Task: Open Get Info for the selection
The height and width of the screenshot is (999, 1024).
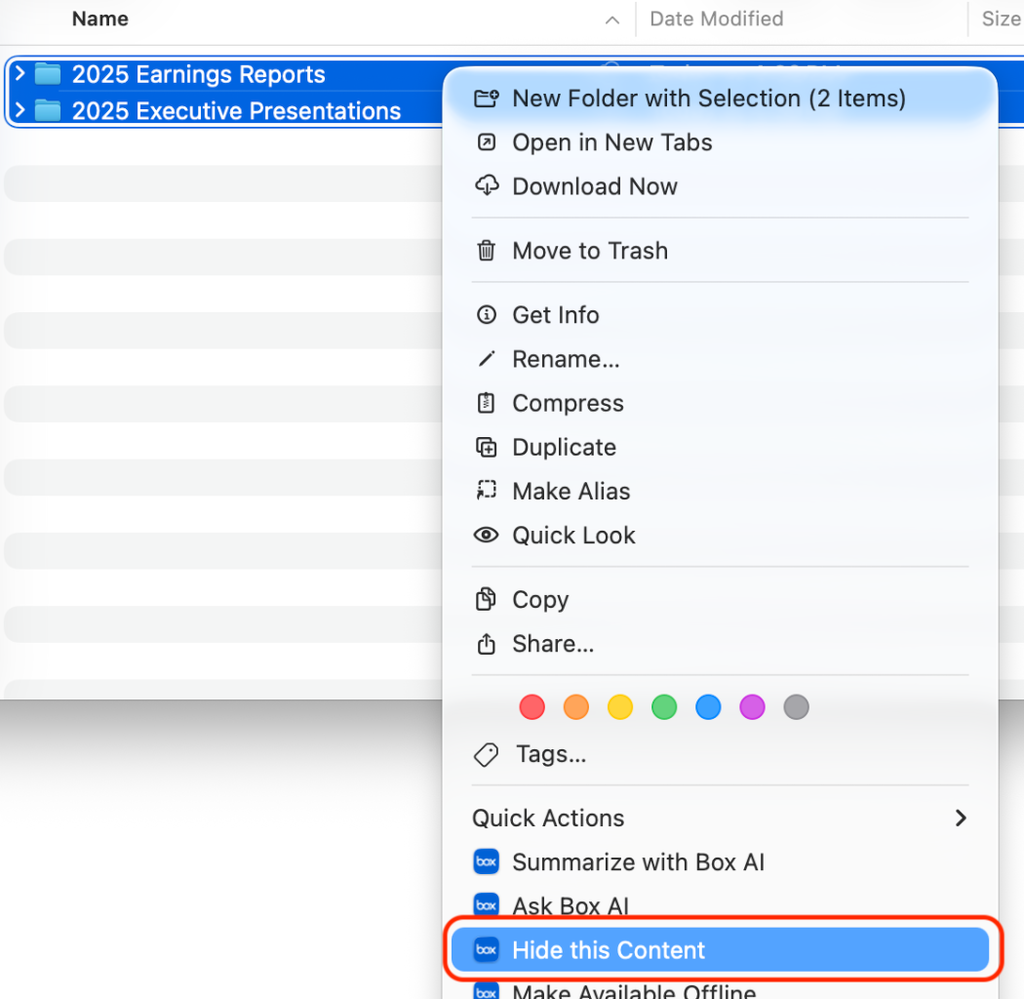Action: click(x=555, y=315)
